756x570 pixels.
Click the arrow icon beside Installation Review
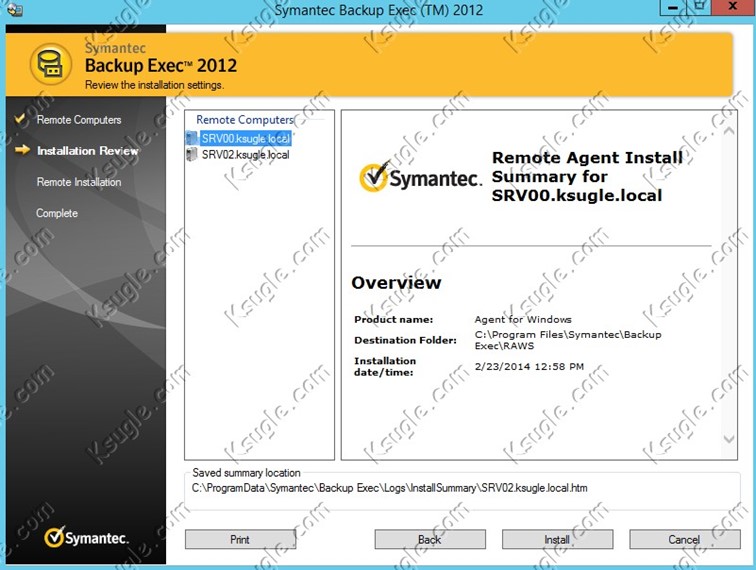pos(22,150)
